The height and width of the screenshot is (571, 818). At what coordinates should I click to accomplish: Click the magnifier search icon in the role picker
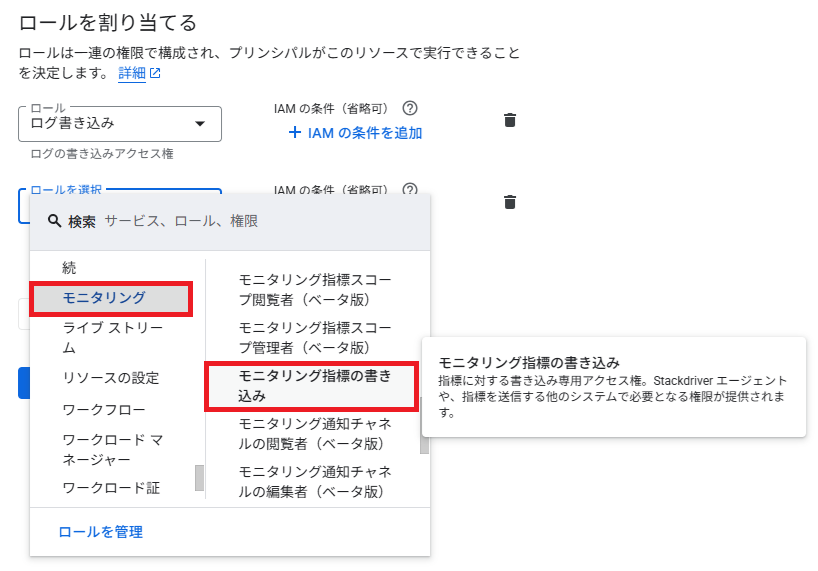(54, 222)
